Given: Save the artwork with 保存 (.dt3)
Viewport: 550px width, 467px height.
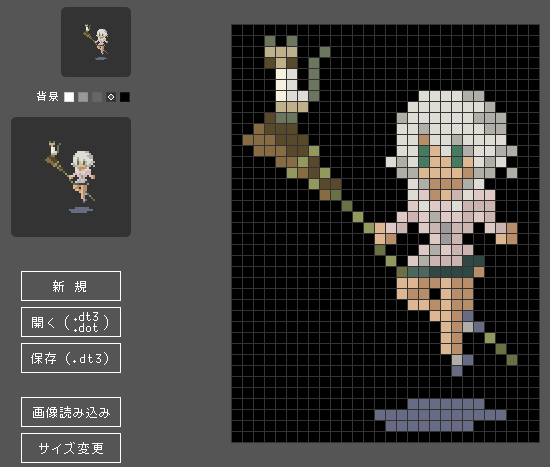Looking at the screenshot, I should (x=71, y=358).
